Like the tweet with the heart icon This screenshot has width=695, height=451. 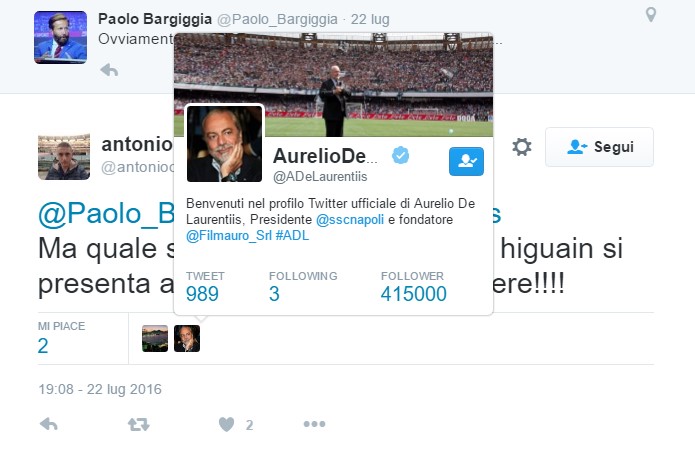(x=226, y=424)
